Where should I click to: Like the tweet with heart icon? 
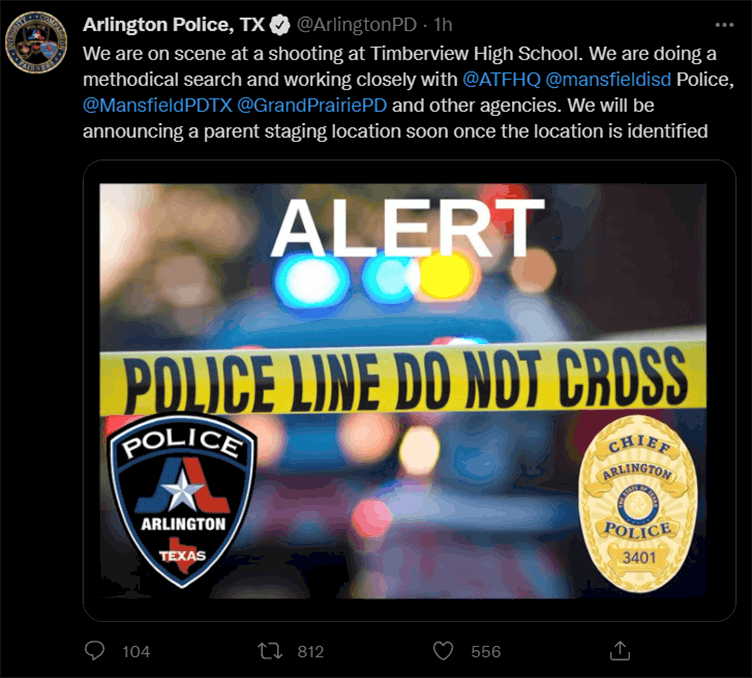443,651
